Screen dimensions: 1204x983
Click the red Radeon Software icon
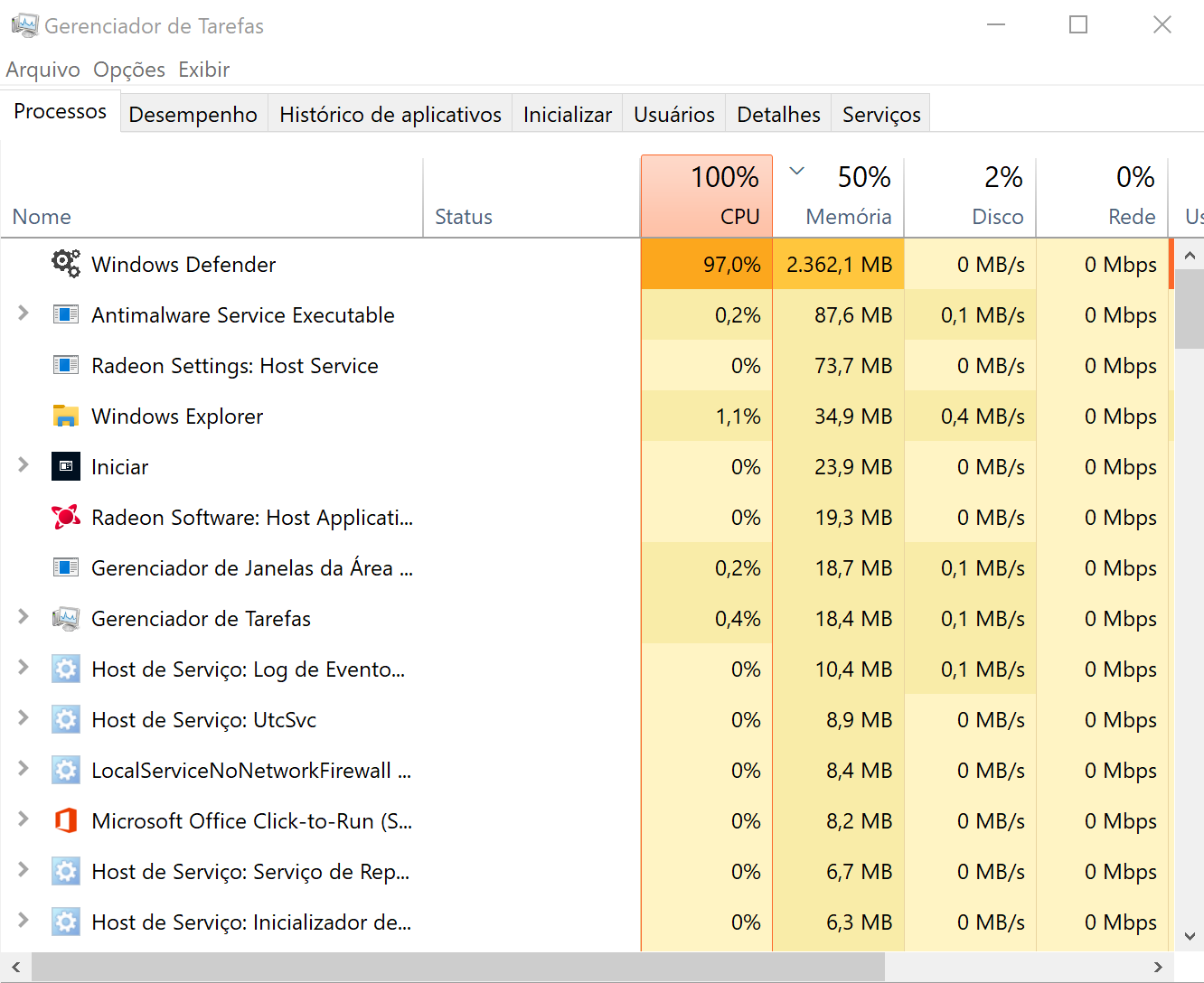[66, 517]
